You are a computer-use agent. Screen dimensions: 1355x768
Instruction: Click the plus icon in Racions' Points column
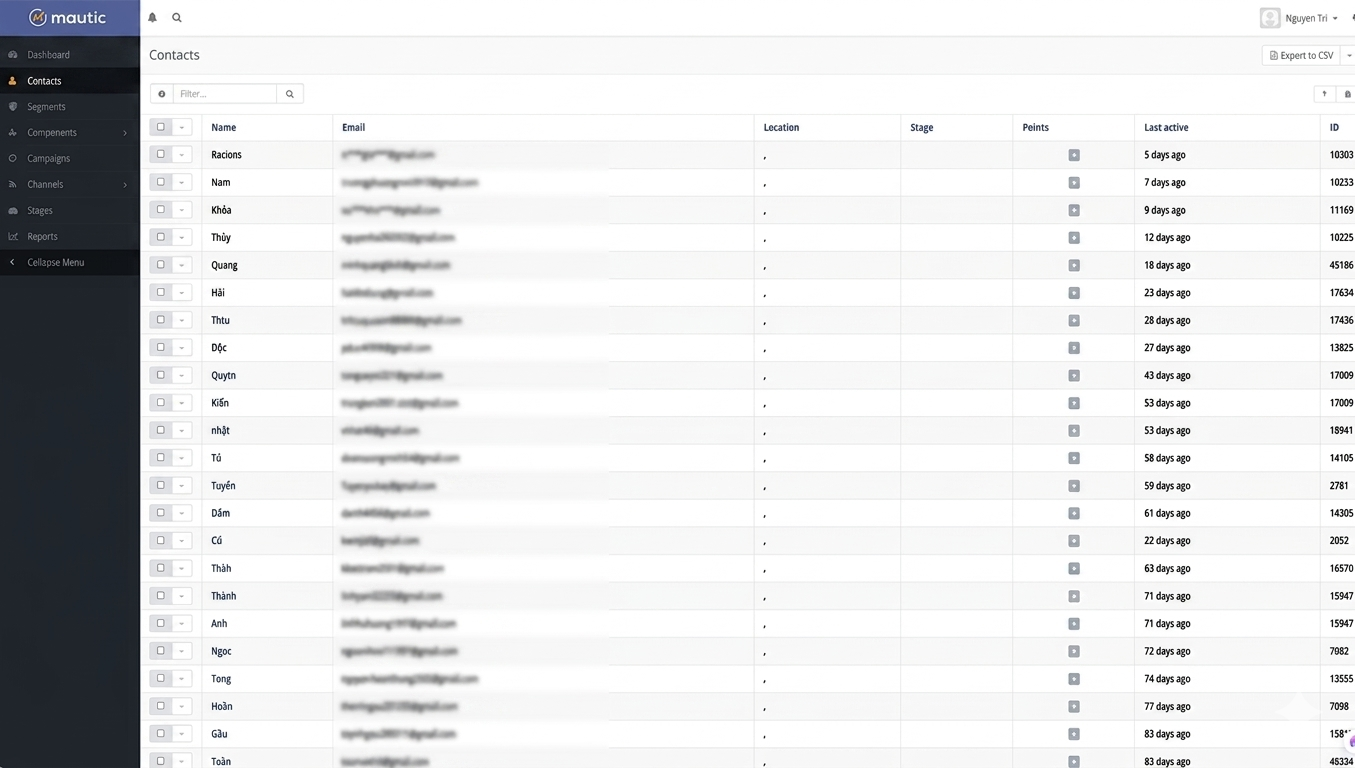[1073, 155]
